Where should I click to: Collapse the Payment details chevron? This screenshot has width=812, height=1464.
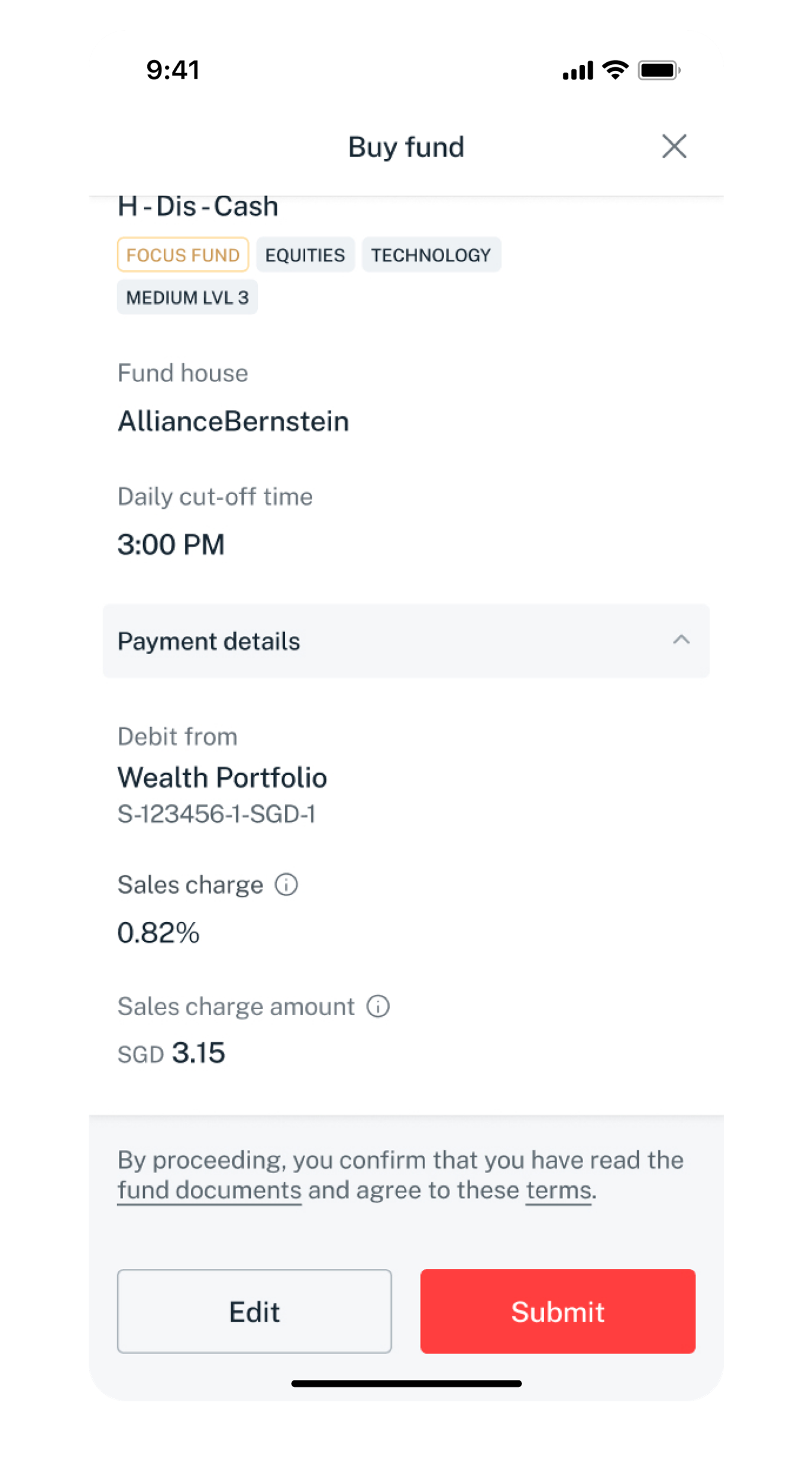[x=681, y=640]
